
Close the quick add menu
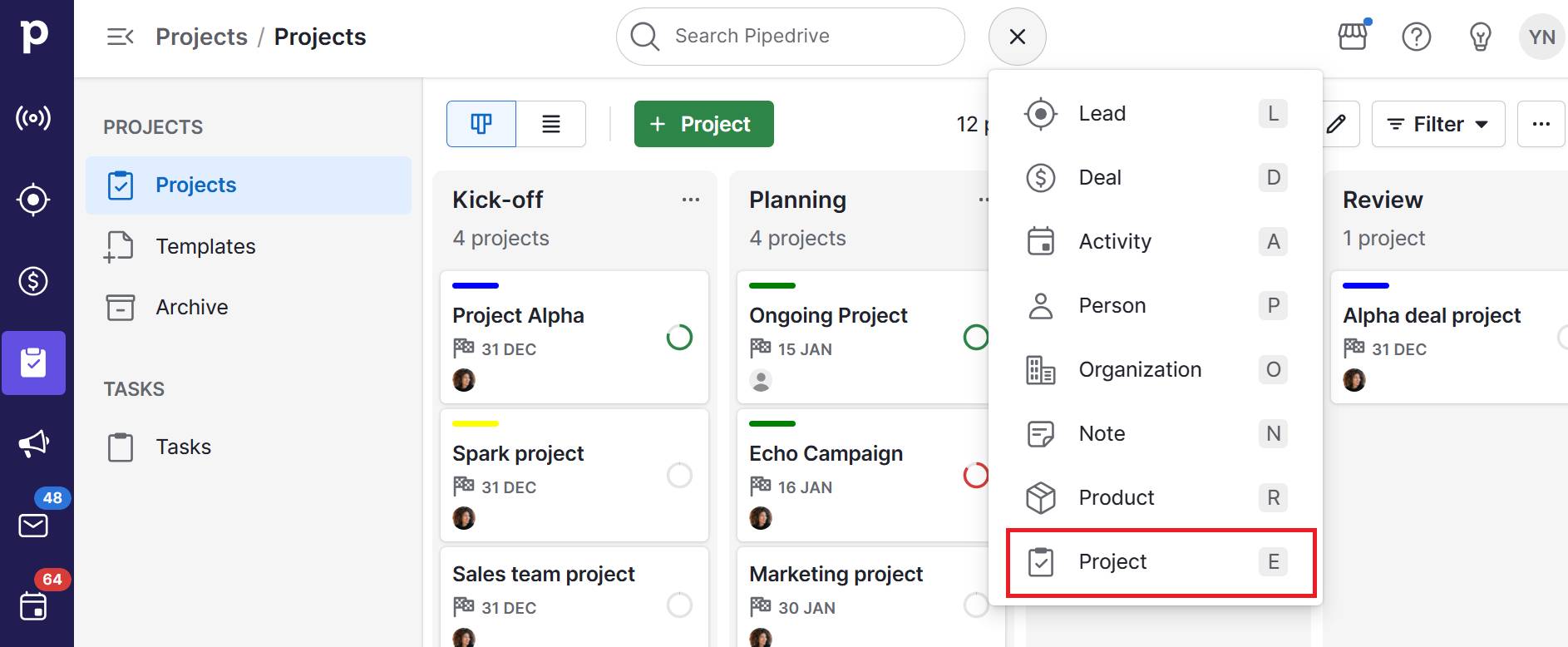click(x=1018, y=37)
